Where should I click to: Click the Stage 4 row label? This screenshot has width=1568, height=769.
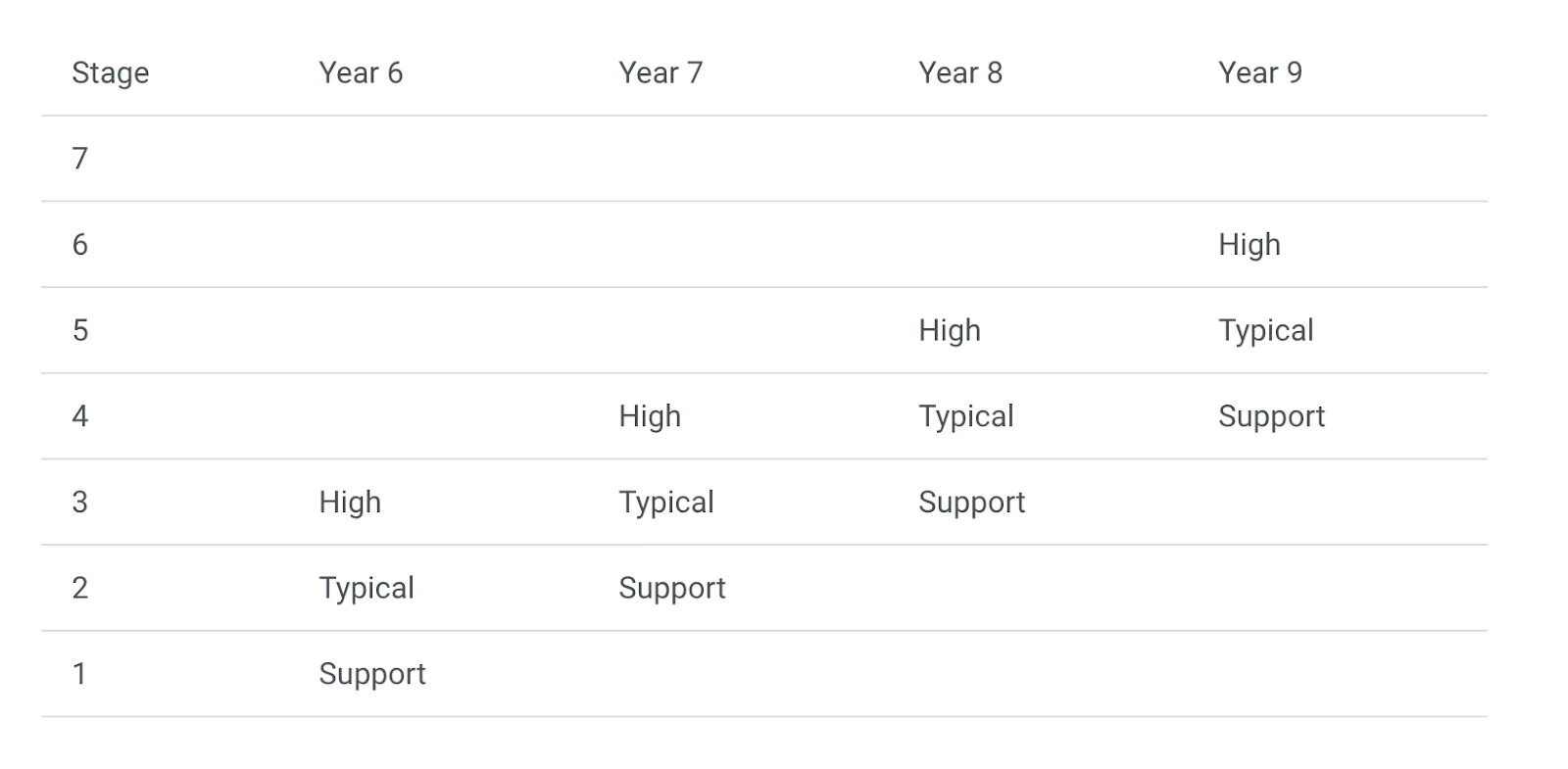pyautogui.click(x=80, y=417)
